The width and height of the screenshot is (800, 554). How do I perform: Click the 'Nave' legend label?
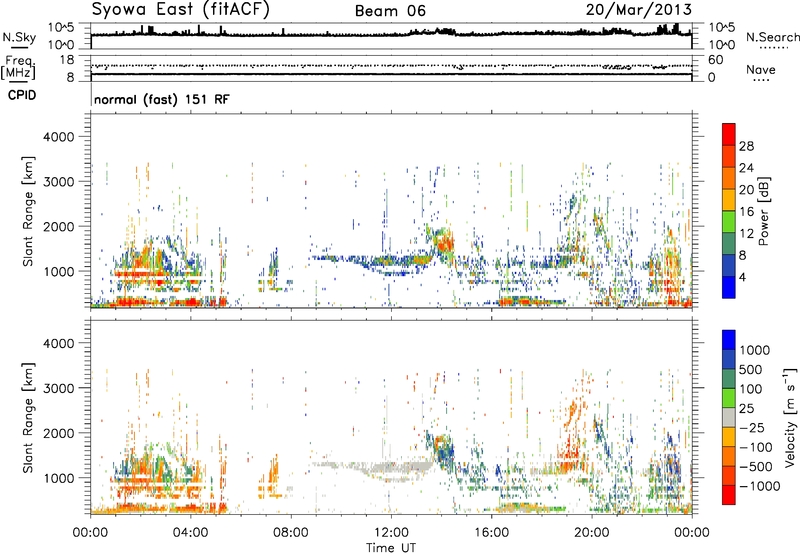coord(761,70)
